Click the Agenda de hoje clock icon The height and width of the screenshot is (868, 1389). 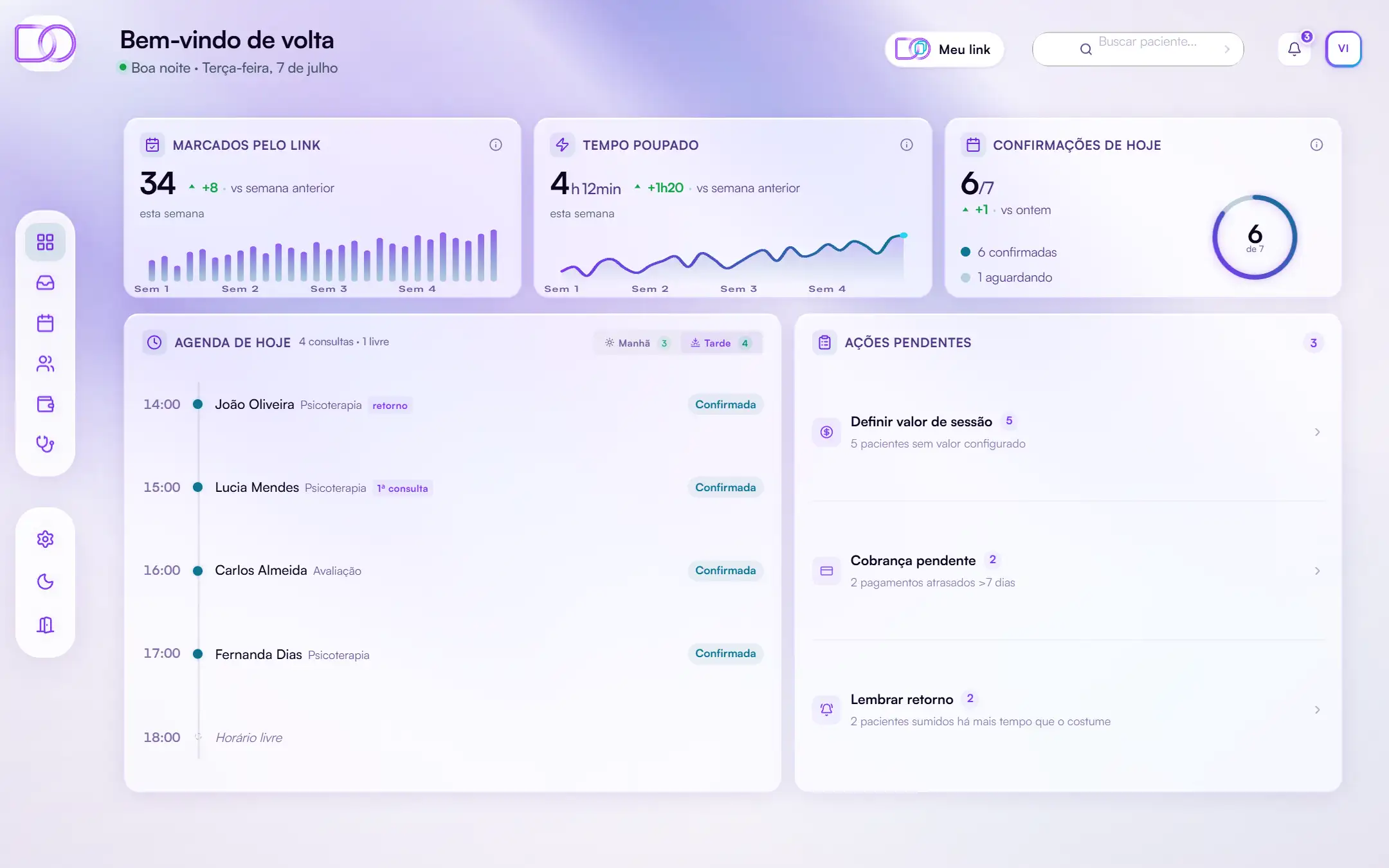click(154, 342)
